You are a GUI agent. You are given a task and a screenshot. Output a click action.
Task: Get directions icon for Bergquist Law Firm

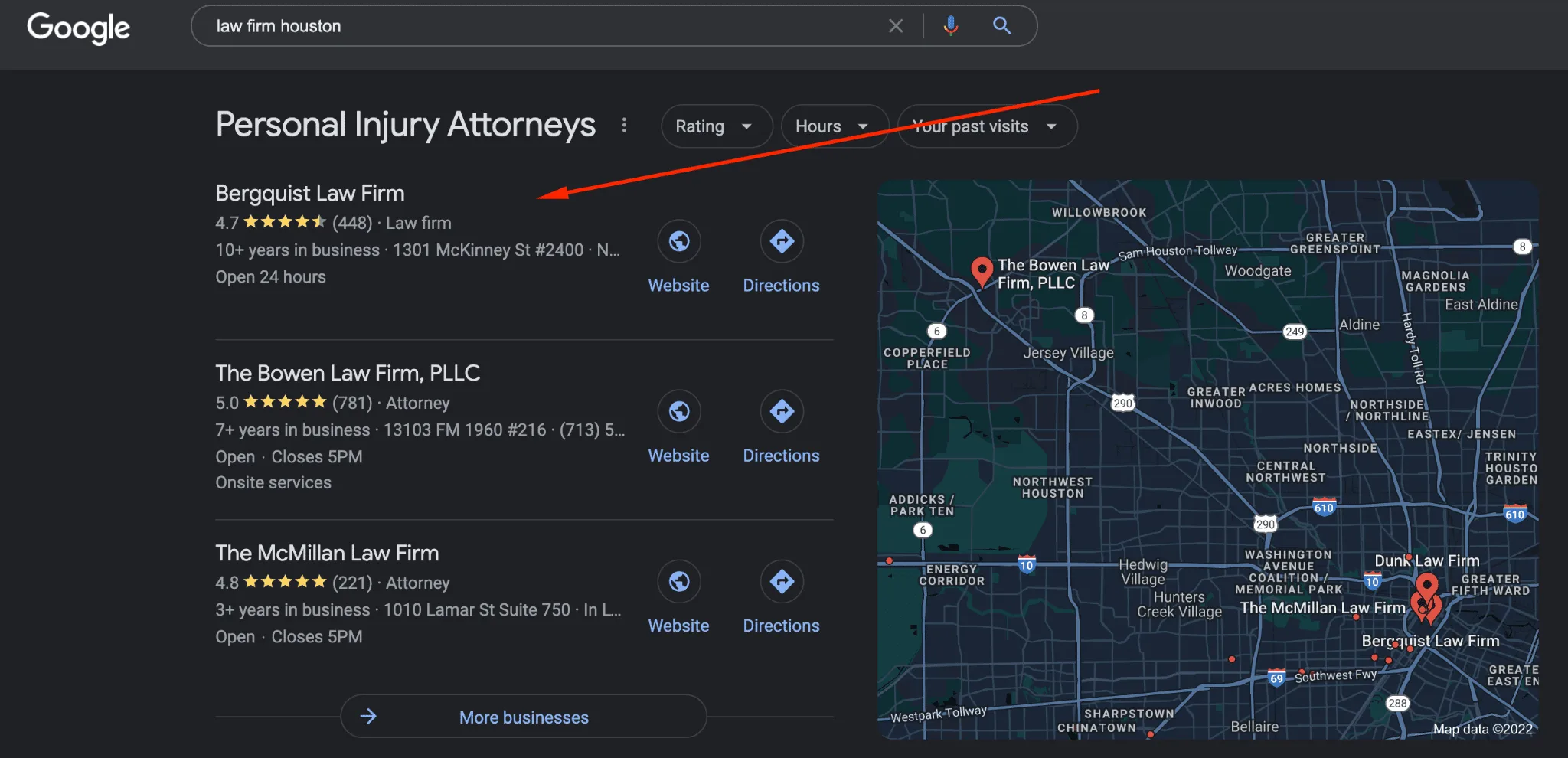(x=782, y=241)
